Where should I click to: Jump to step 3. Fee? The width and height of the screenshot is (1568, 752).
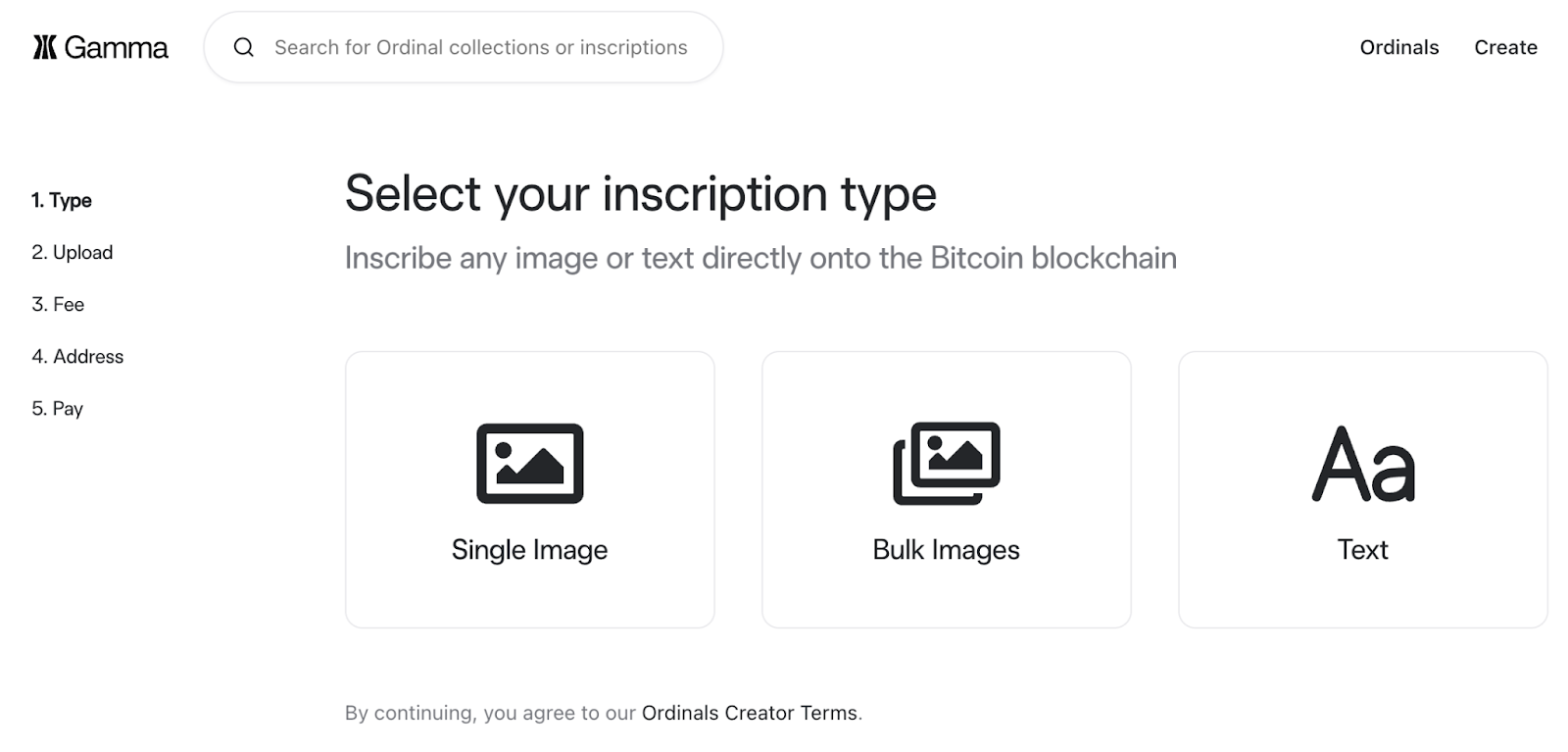58,304
